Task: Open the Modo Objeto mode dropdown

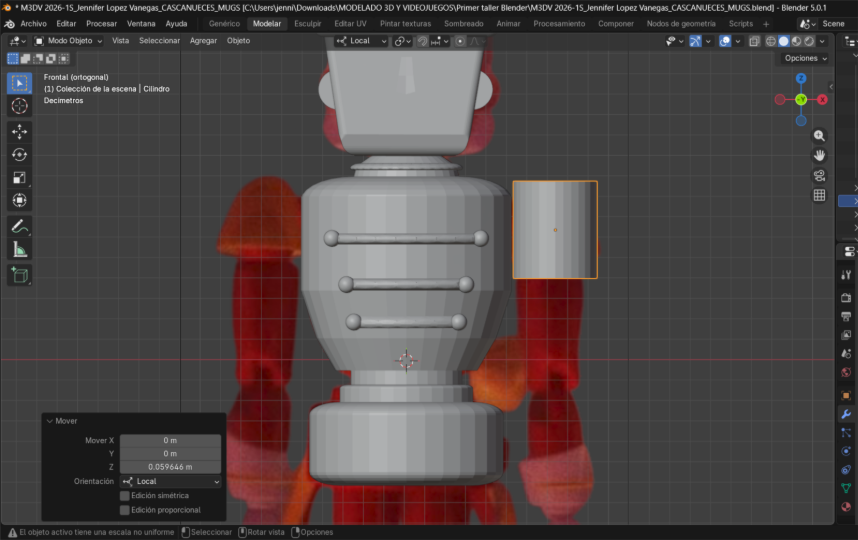Action: click(x=70, y=41)
